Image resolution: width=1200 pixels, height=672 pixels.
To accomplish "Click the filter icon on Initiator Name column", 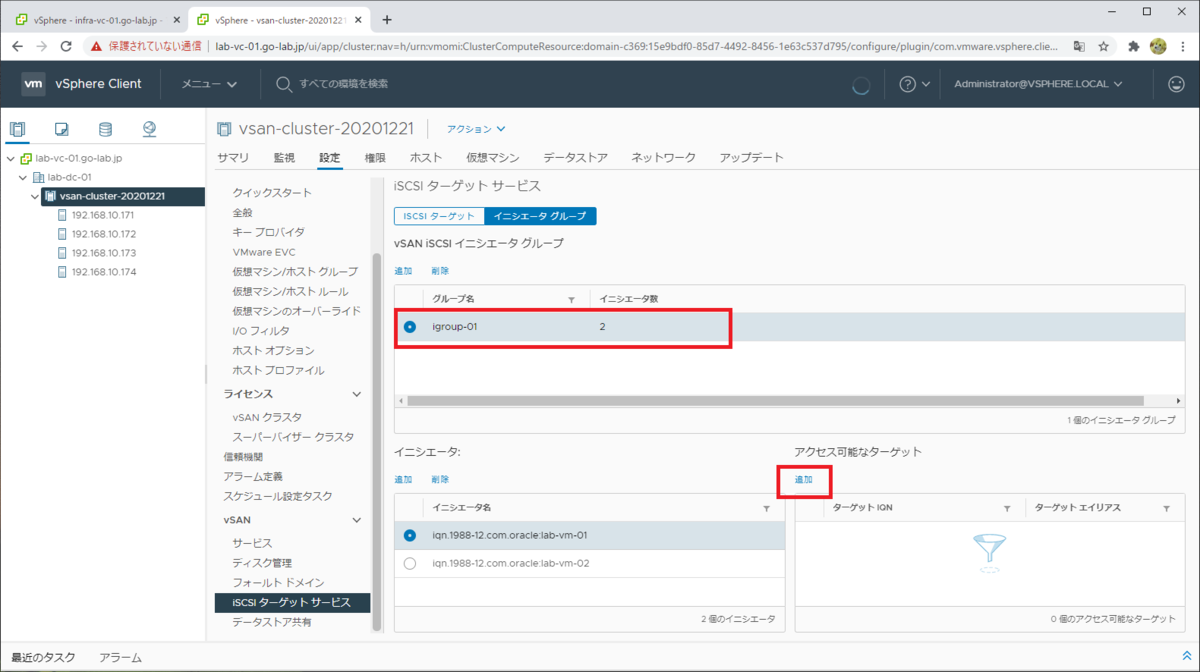I will (767, 508).
